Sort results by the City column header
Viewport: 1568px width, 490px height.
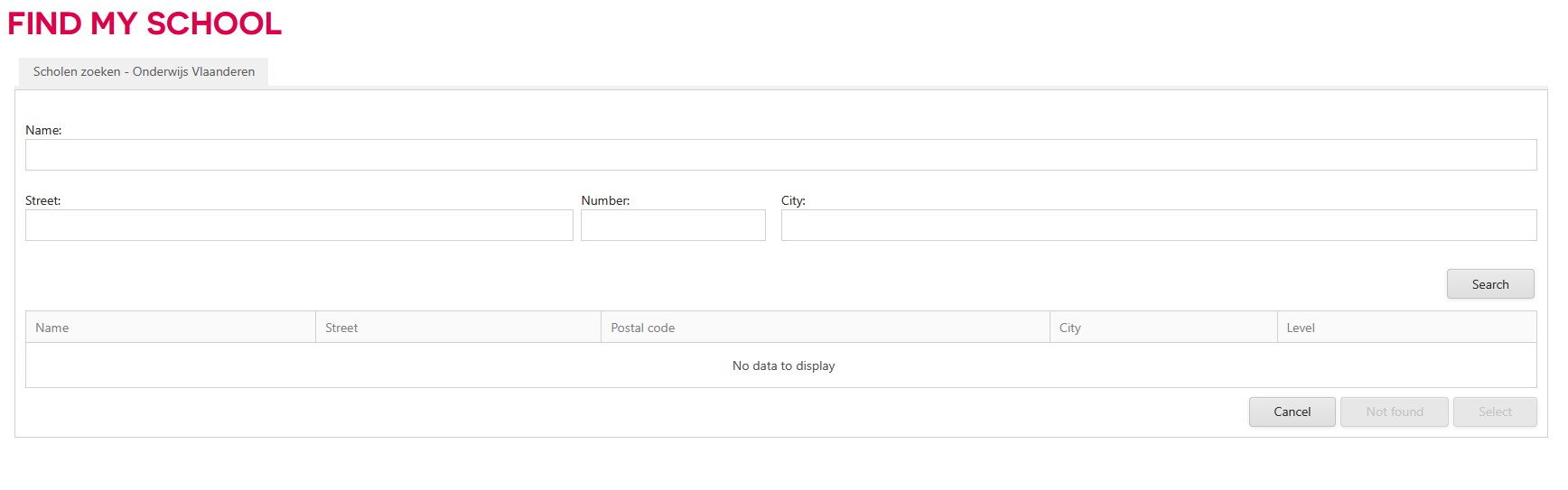pyautogui.click(x=1069, y=328)
